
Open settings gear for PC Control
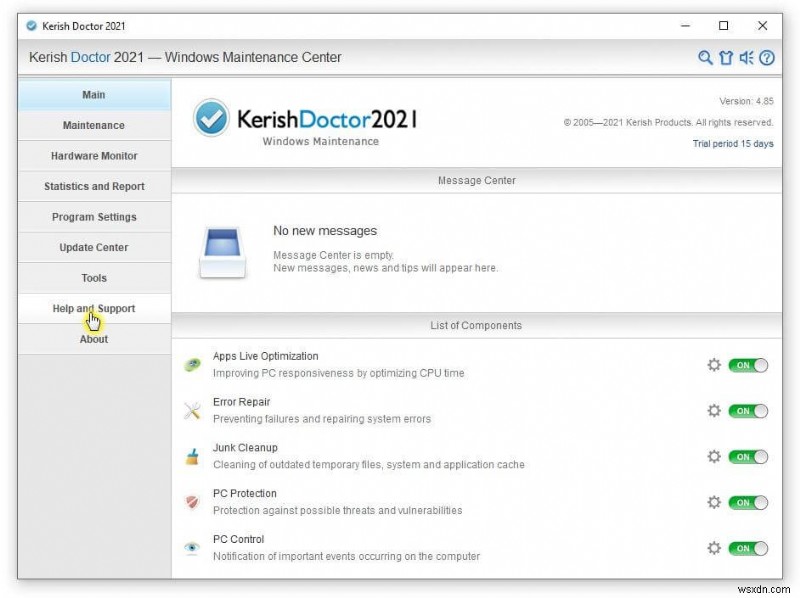click(714, 549)
